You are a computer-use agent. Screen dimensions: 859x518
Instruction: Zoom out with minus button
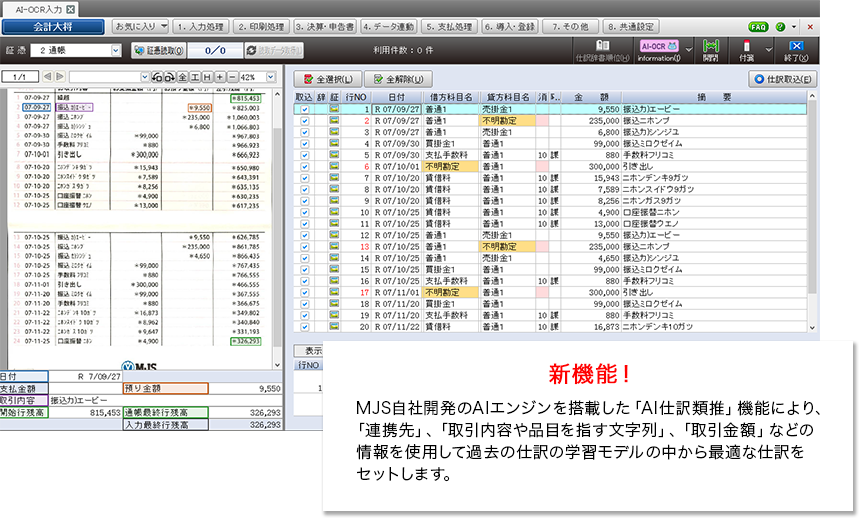[232, 77]
